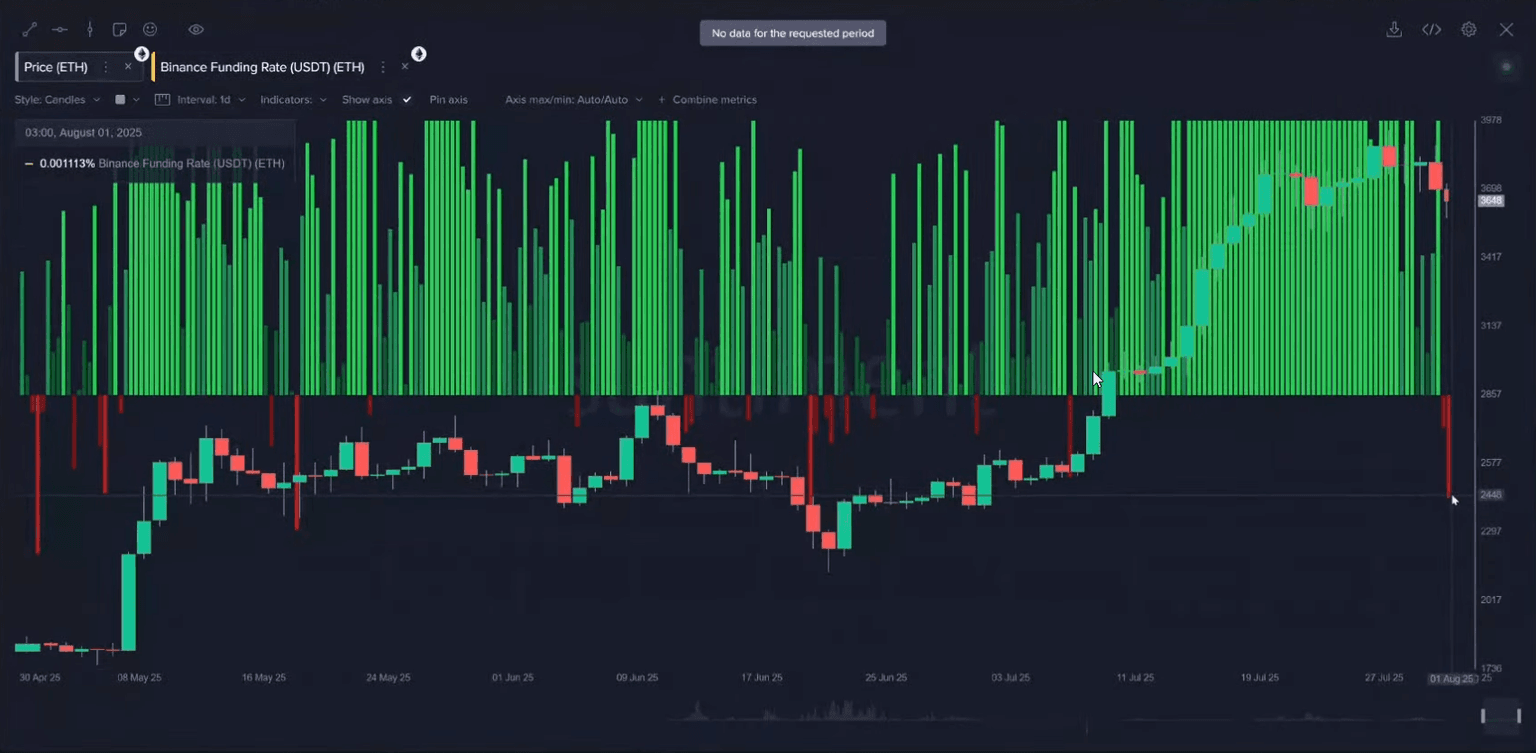Switch to Binance Funding Rate (USDT) tab
Screen dimensions: 1536x753
262,67
